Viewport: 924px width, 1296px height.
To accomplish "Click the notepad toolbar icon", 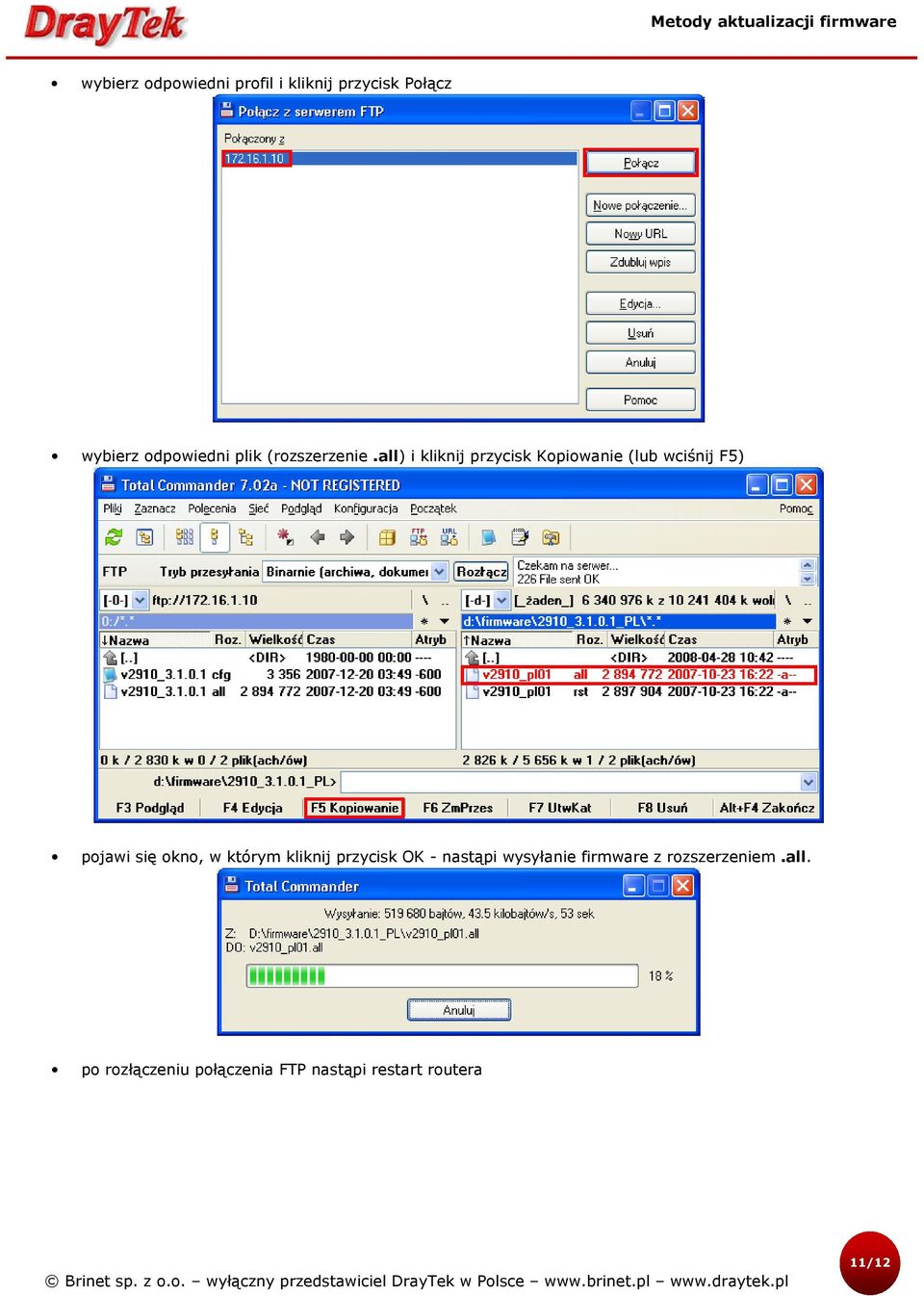I will tap(520, 537).
